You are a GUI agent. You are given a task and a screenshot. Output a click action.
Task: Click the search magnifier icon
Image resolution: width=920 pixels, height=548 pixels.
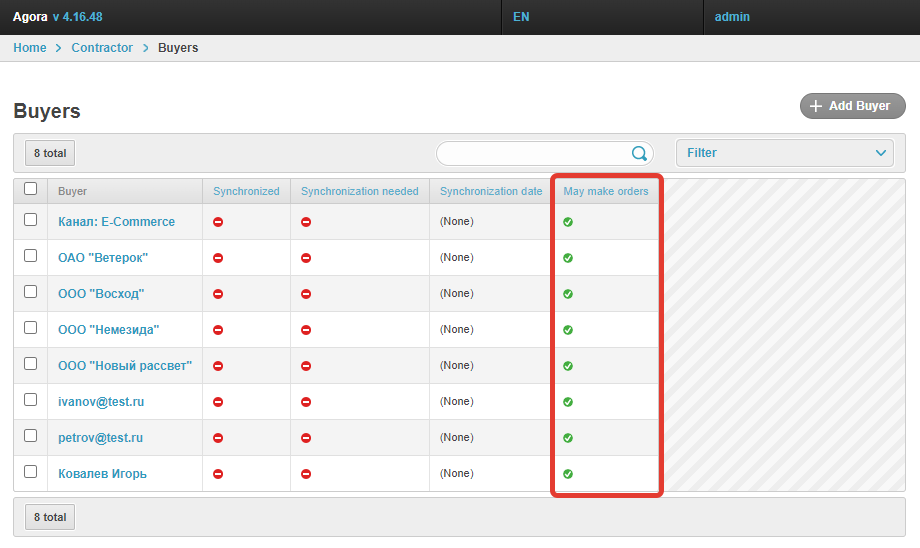pos(639,153)
